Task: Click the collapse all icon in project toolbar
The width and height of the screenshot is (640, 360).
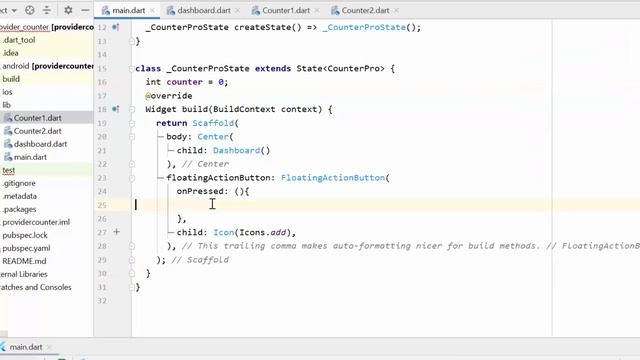Action: [x=47, y=10]
